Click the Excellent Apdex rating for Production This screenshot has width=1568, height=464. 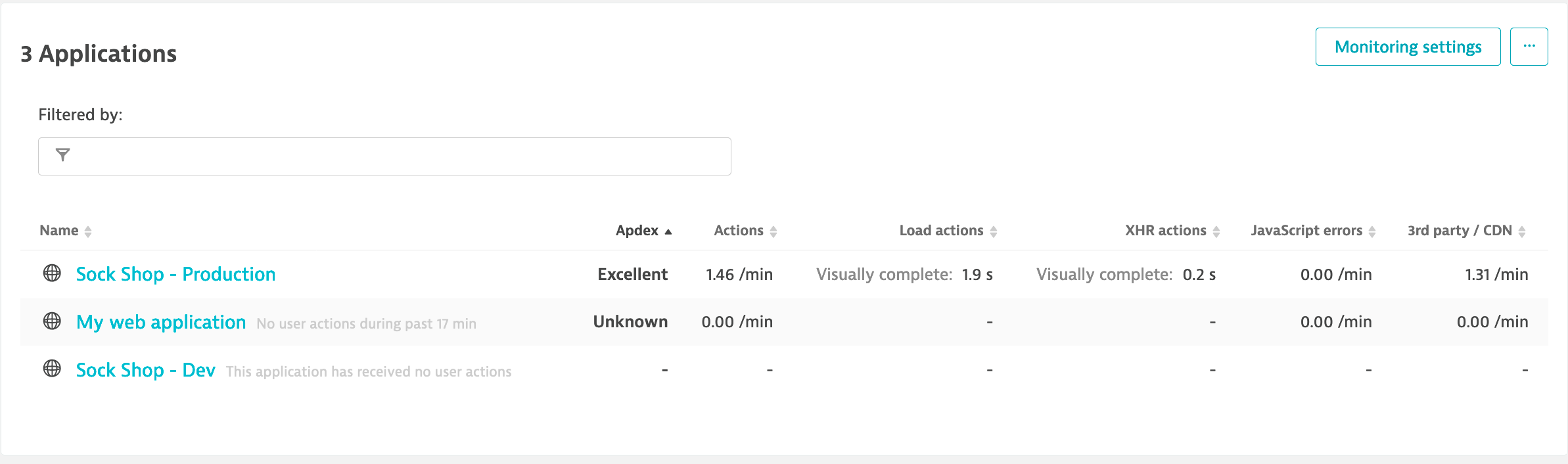tap(633, 274)
